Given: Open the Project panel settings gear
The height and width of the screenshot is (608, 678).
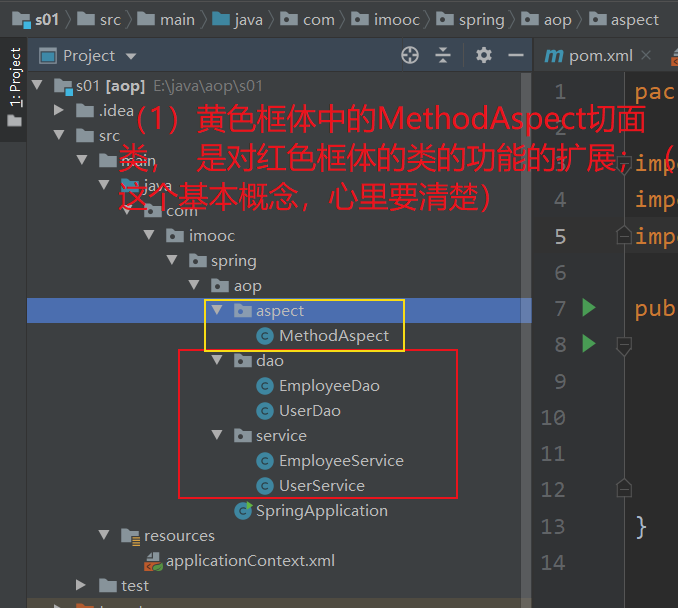Looking at the screenshot, I should [x=483, y=55].
